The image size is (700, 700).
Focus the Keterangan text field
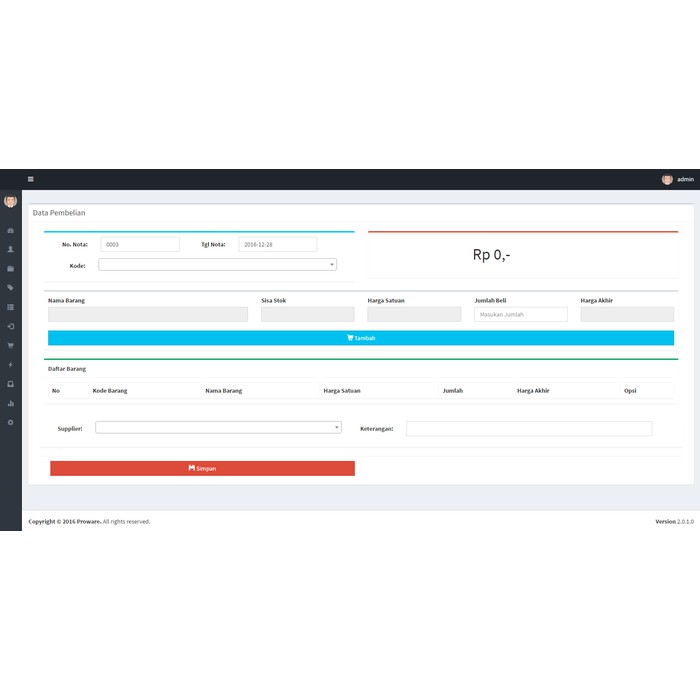pyautogui.click(x=529, y=429)
